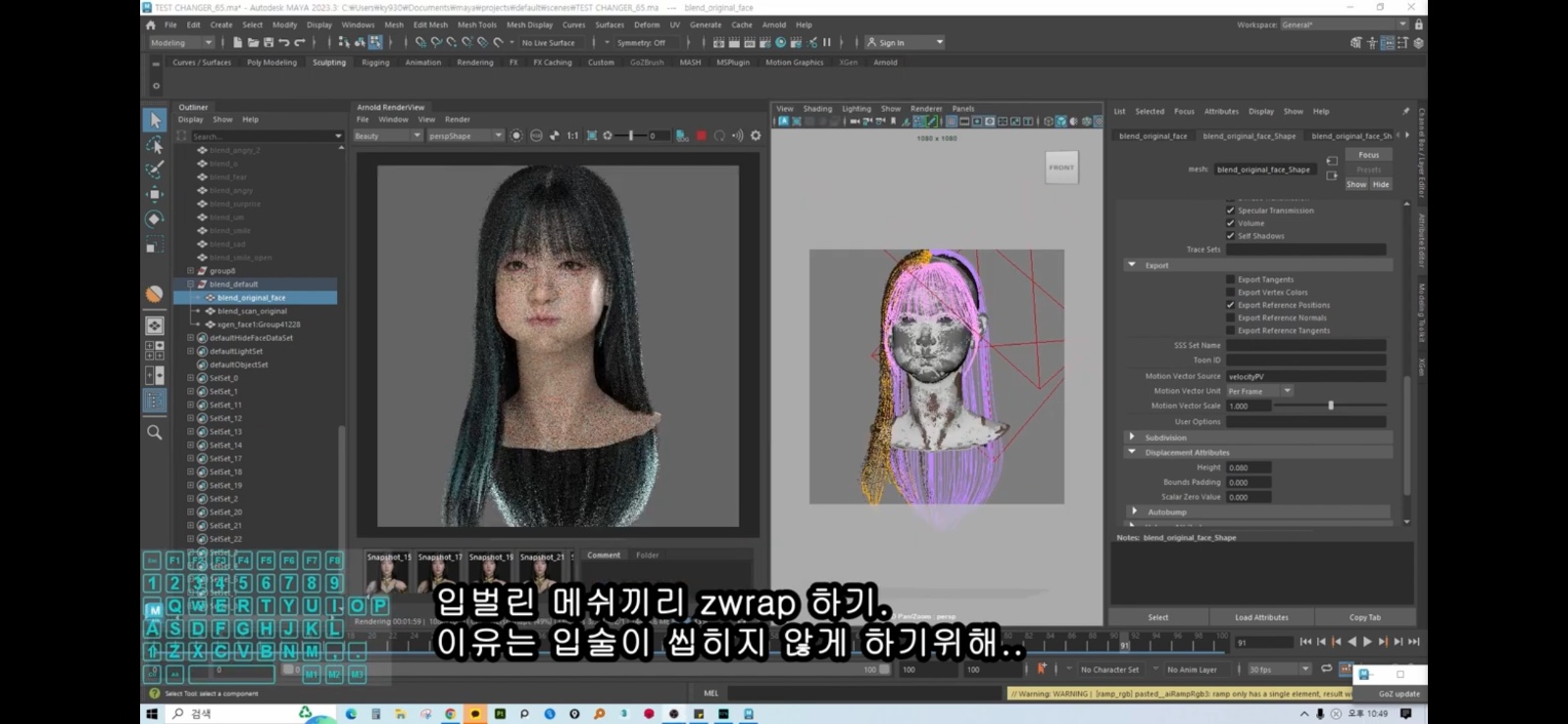The height and width of the screenshot is (724, 1568).
Task: Click the Load Attributes button
Action: click(x=1261, y=617)
